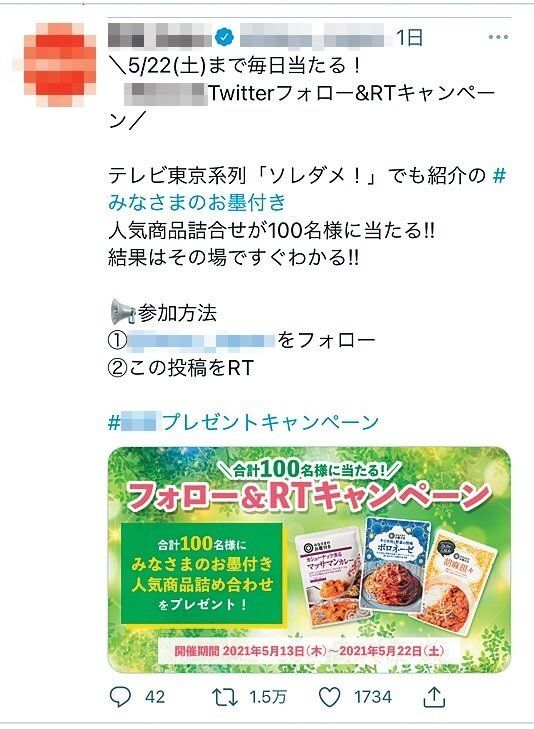Click the blue verified badge icon
Viewport: 534px width, 729px height.
pos(225,37)
